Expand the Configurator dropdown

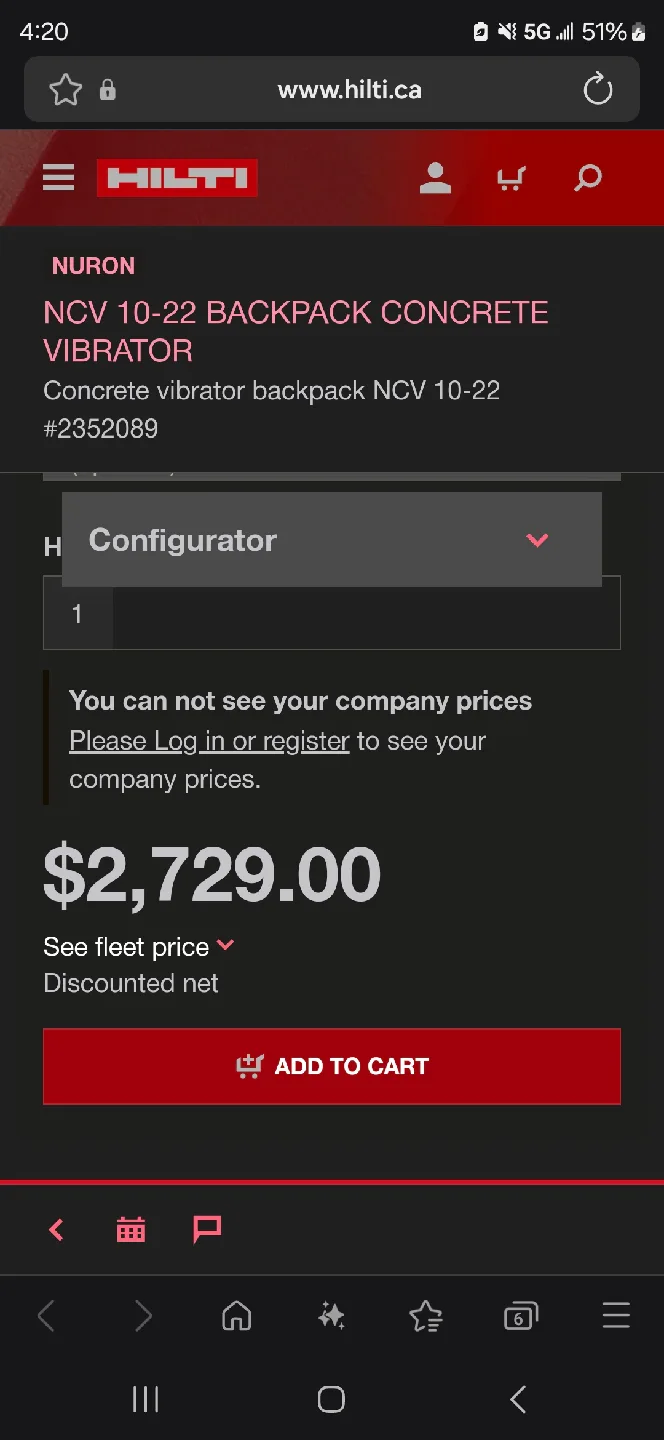pyautogui.click(x=332, y=539)
